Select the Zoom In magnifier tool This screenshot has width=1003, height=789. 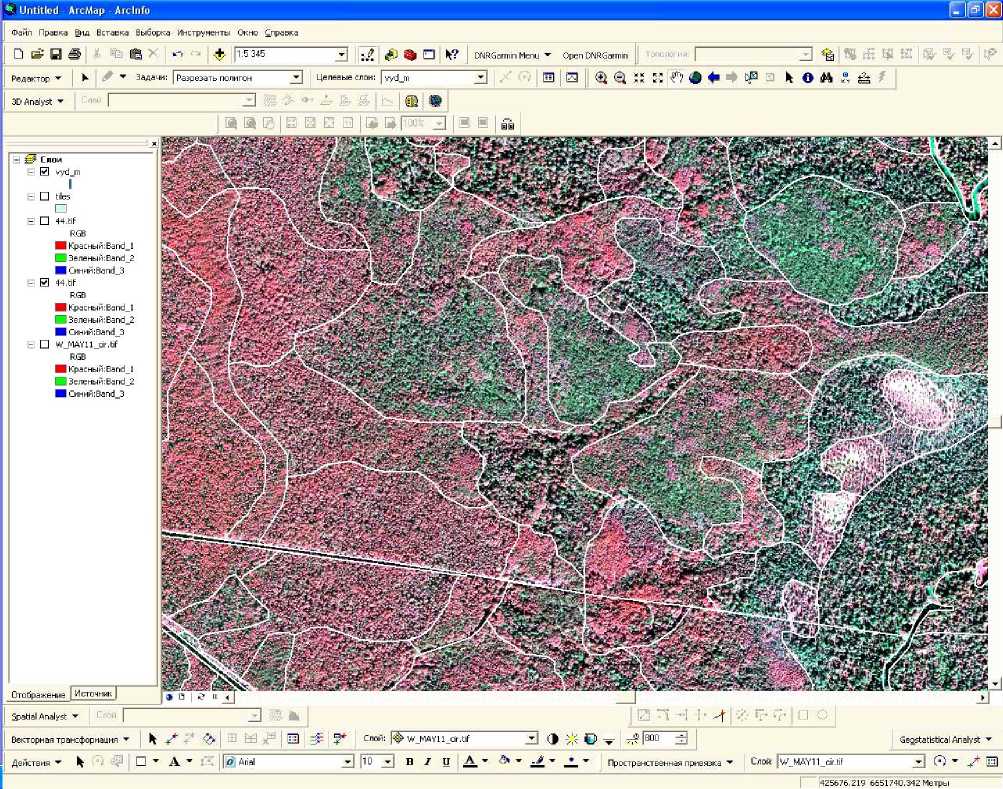(x=601, y=78)
